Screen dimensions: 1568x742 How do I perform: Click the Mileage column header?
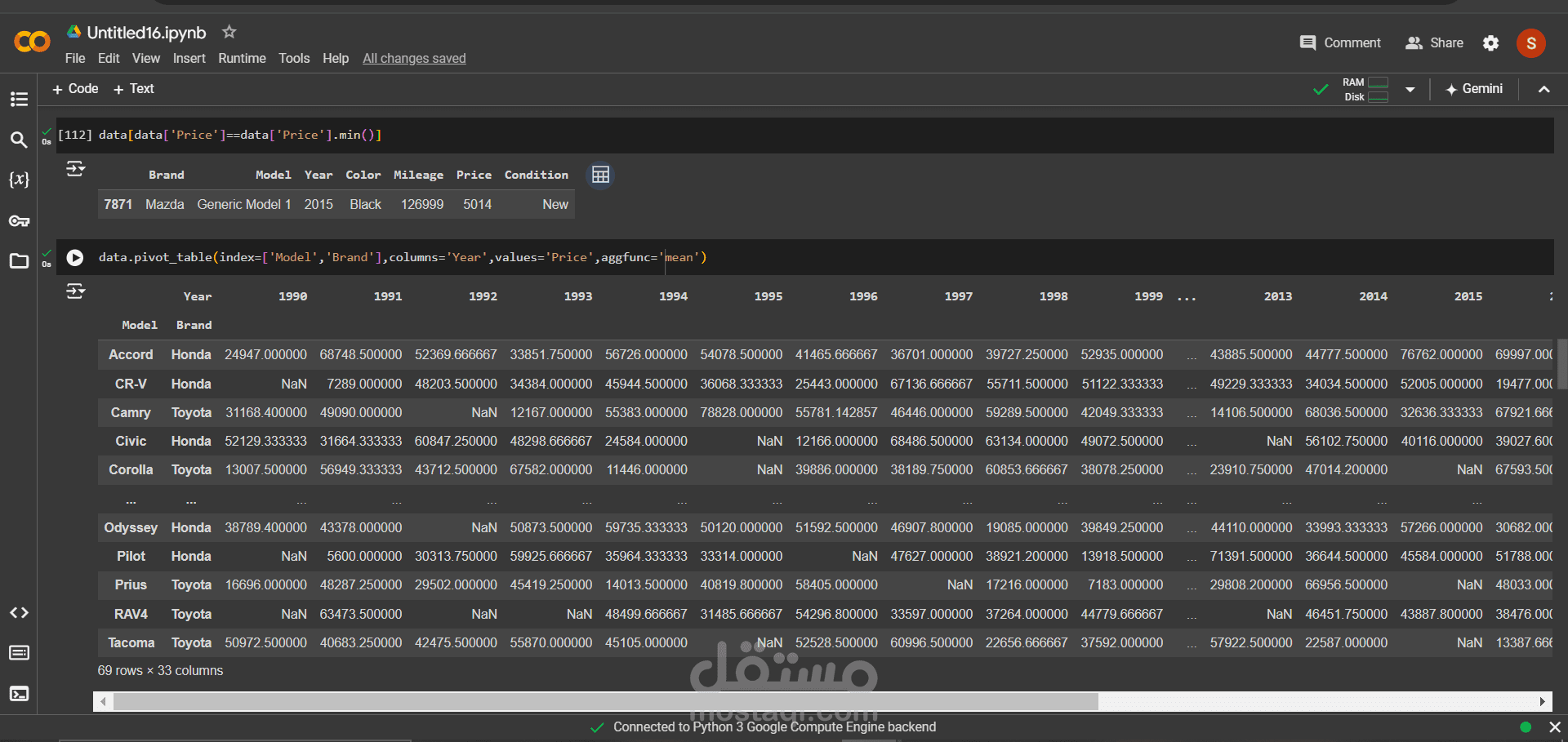click(x=418, y=176)
